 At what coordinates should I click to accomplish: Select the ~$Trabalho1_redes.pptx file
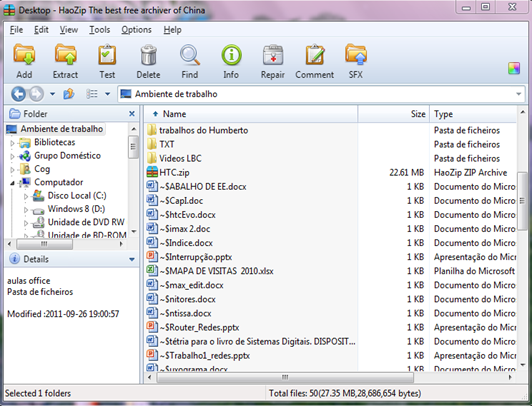point(205,355)
